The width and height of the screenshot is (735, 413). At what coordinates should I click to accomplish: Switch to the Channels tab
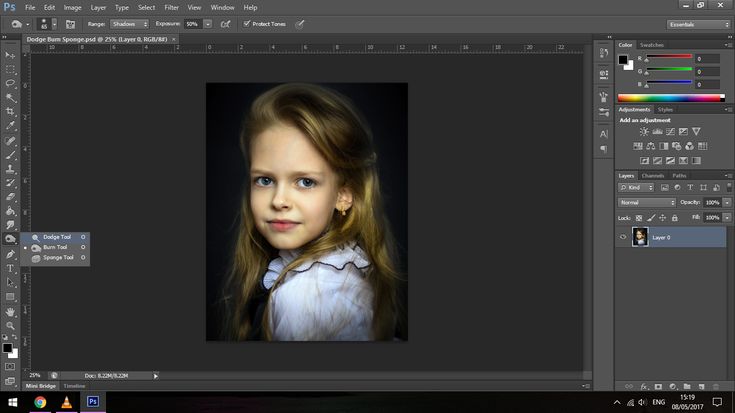click(652, 175)
